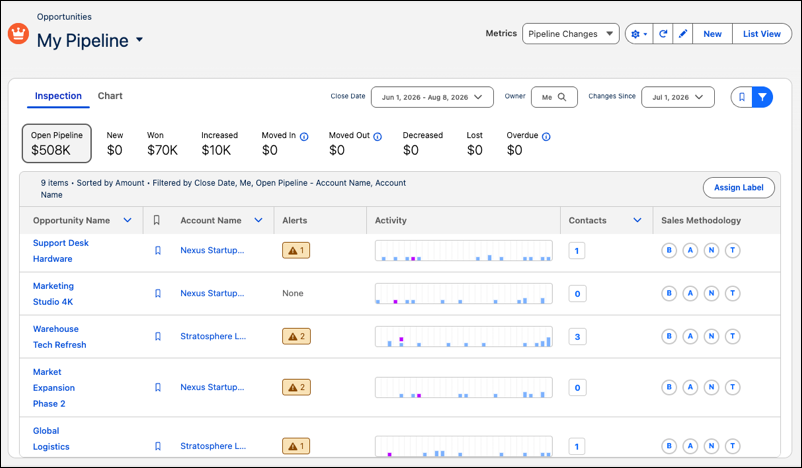The image size is (802, 468).
Task: Click the Moved In info icon
Action: [304, 137]
